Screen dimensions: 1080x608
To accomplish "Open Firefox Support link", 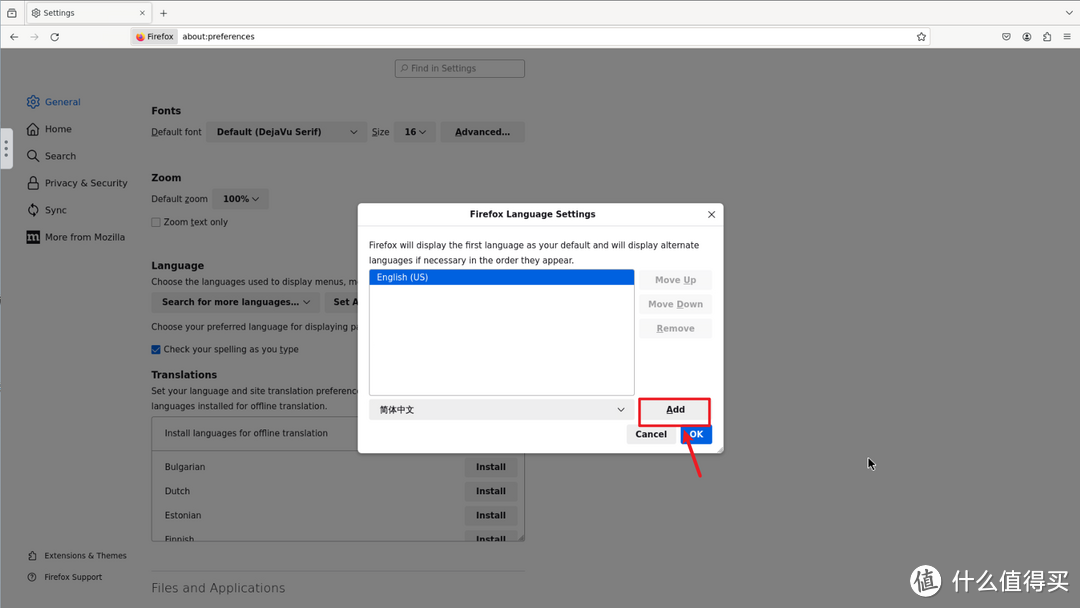I will [x=65, y=577].
